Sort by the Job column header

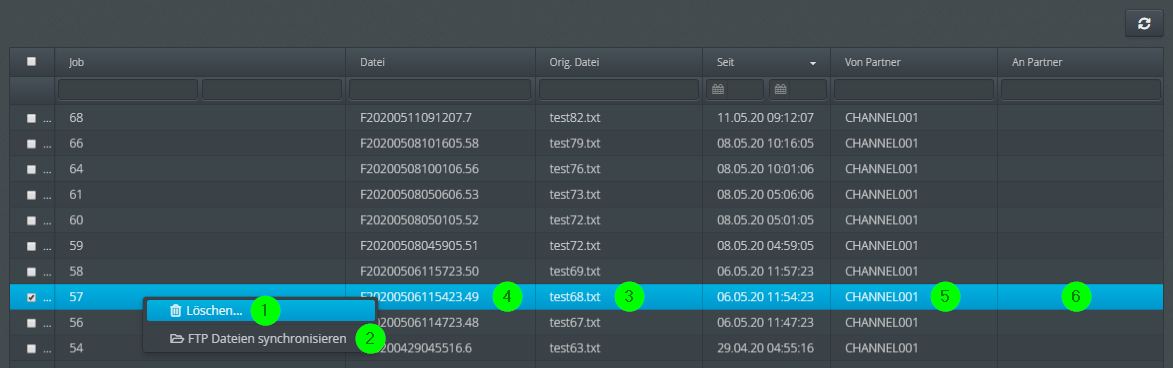point(200,63)
